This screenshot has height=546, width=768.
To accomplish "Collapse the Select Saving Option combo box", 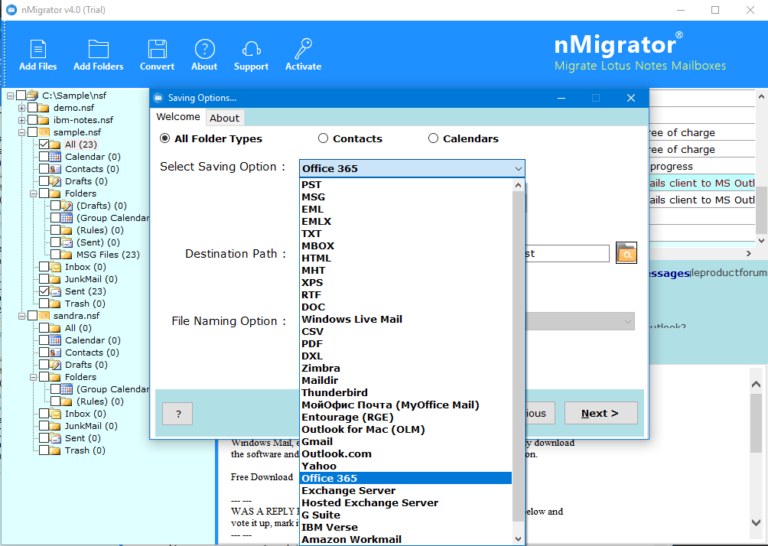I will click(x=518, y=169).
